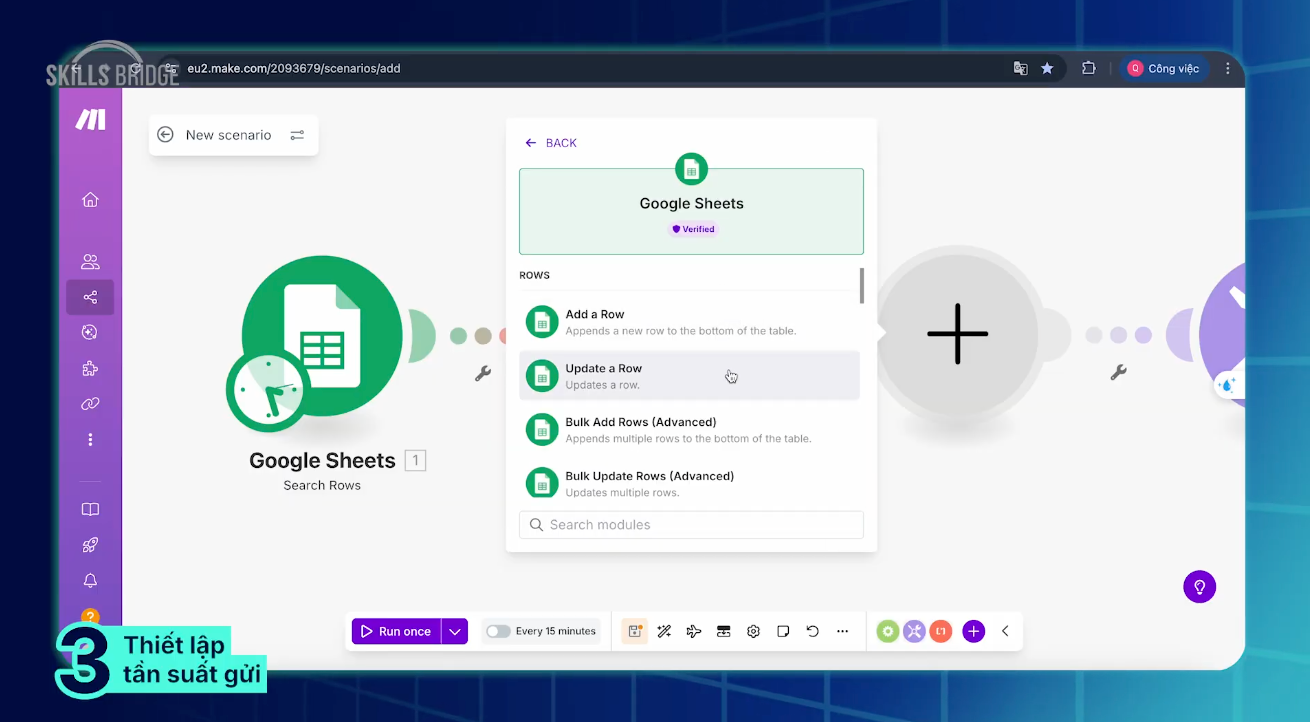Click the New scenario title text
This screenshot has height=722, width=1310.
click(228, 135)
